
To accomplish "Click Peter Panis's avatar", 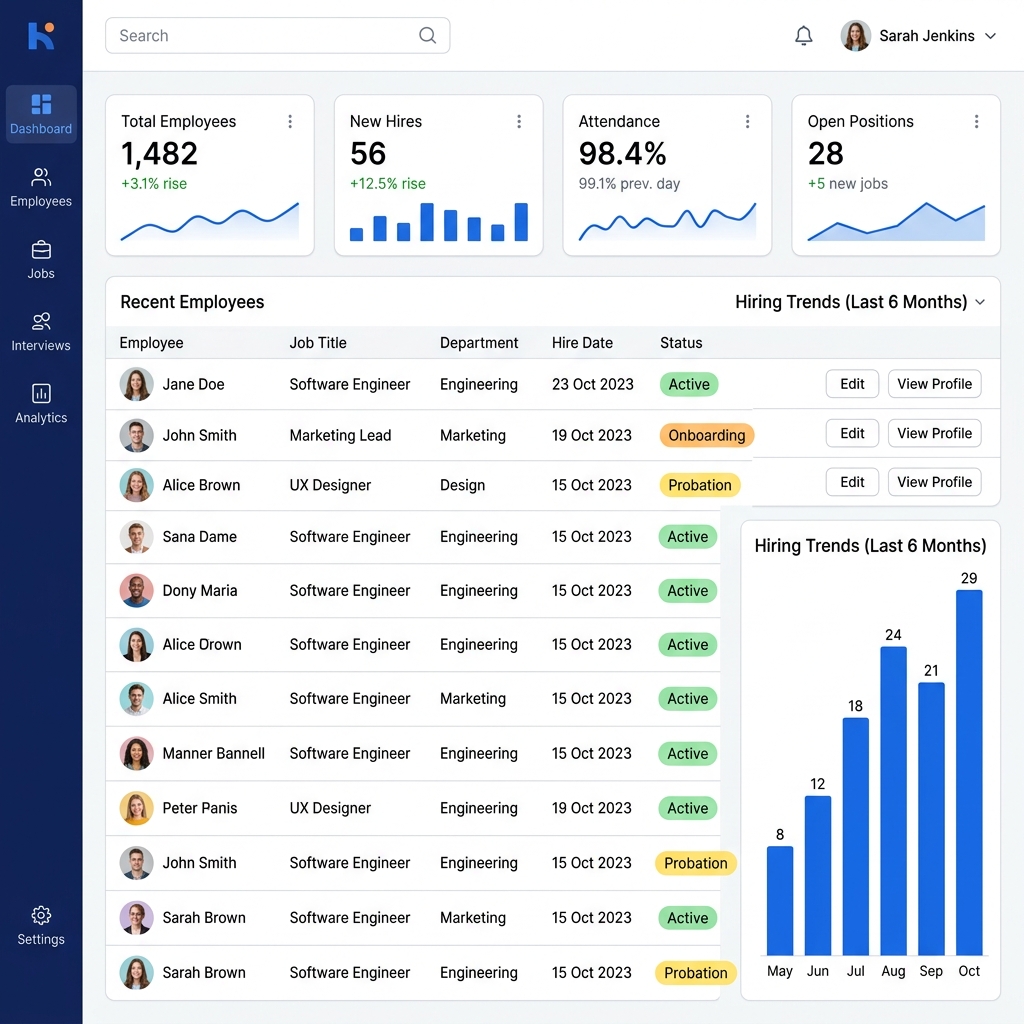I will [136, 808].
